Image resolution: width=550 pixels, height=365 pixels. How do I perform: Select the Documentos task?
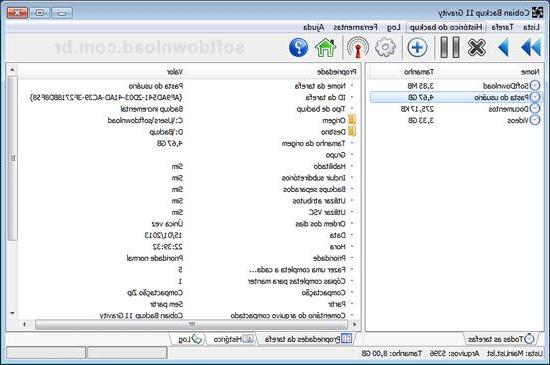(x=508, y=109)
